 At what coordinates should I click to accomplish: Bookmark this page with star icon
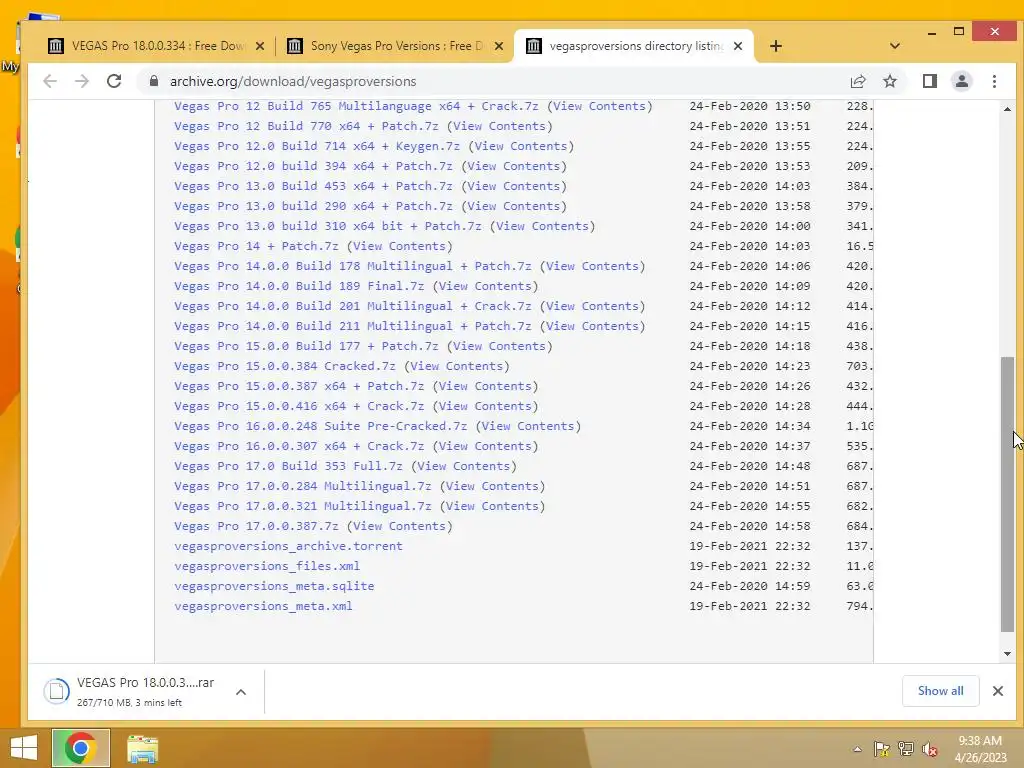coord(889,81)
